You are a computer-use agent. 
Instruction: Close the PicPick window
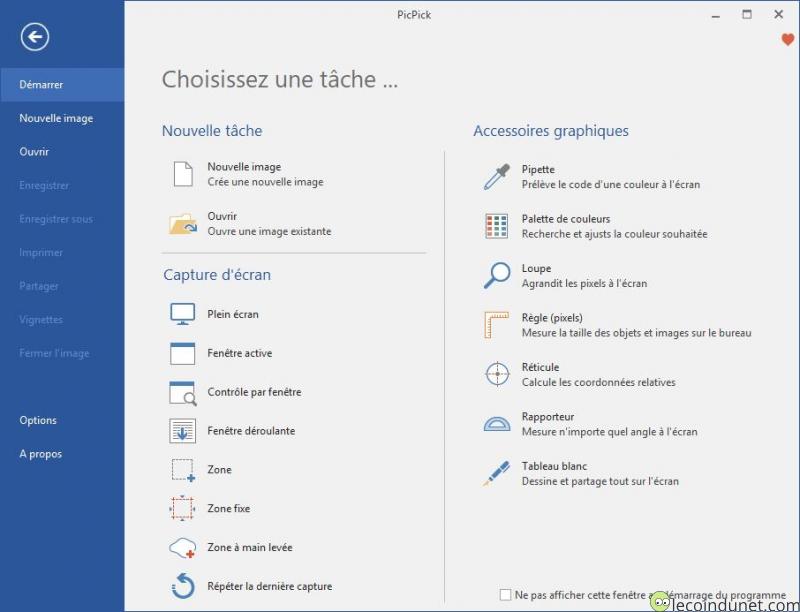pyautogui.click(x=779, y=15)
